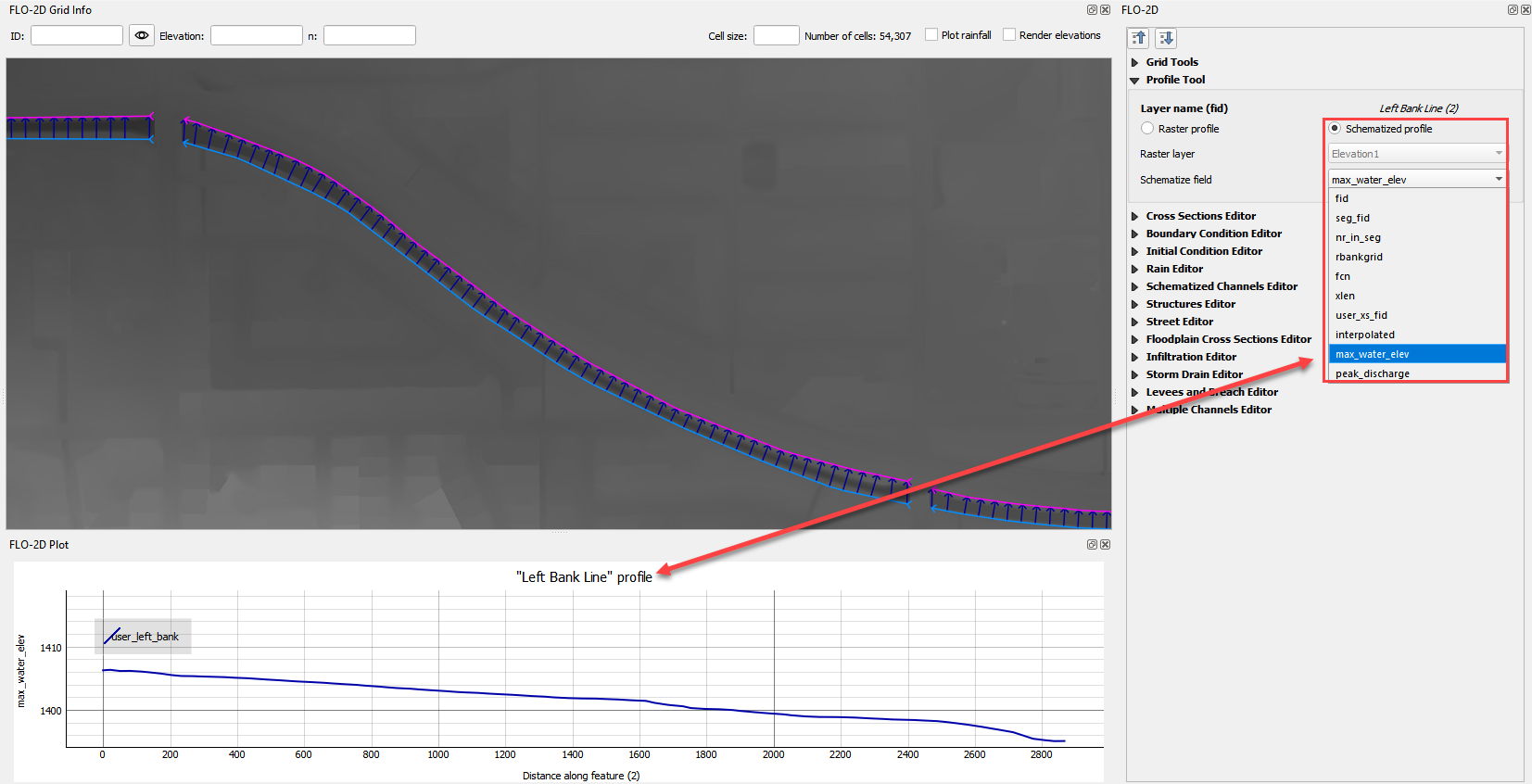The image size is (1532, 784).
Task: Select the Raster profile radio button
Action: [x=1147, y=129]
